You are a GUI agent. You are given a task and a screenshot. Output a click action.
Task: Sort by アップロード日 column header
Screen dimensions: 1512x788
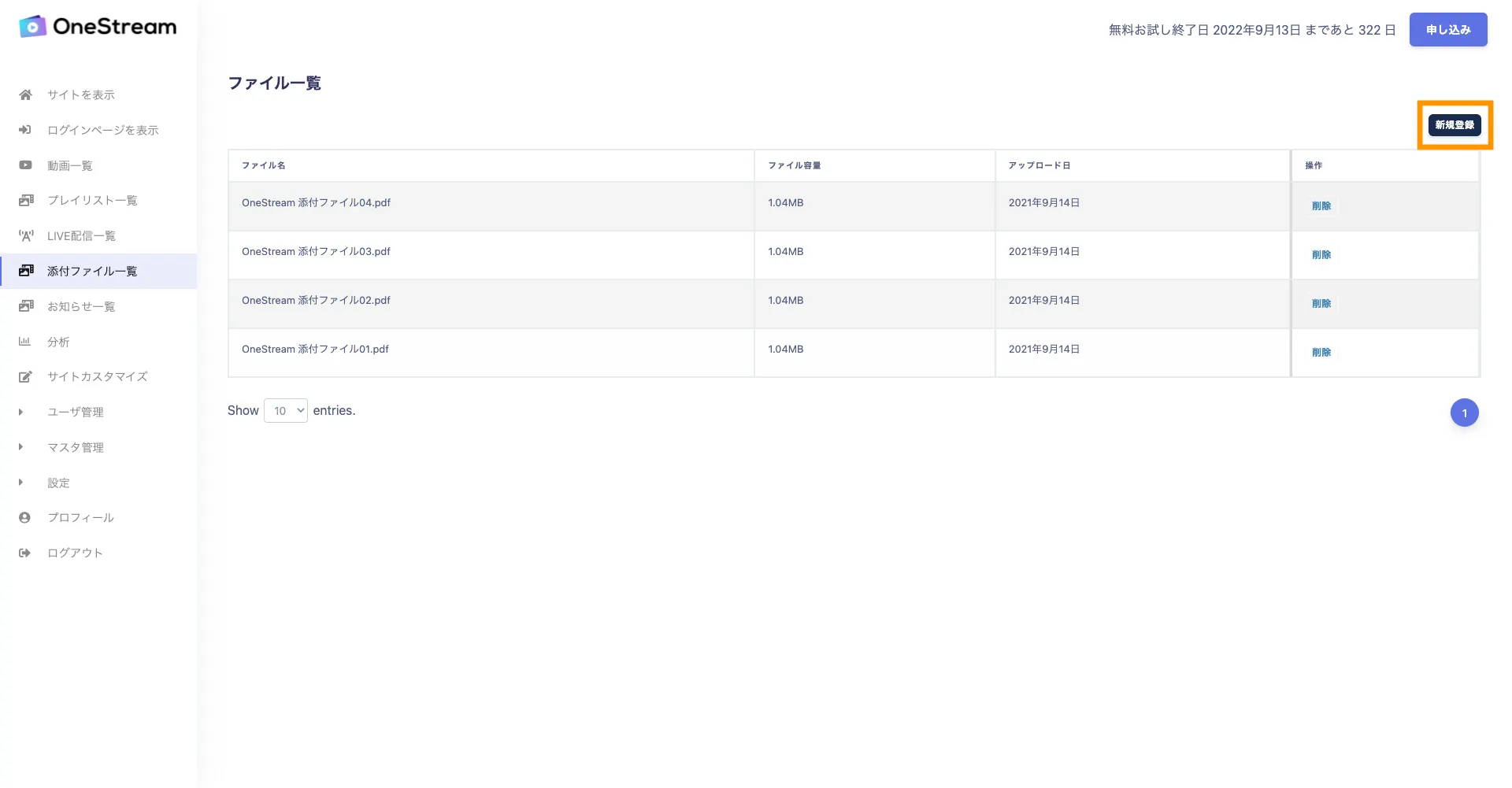pos(1039,165)
